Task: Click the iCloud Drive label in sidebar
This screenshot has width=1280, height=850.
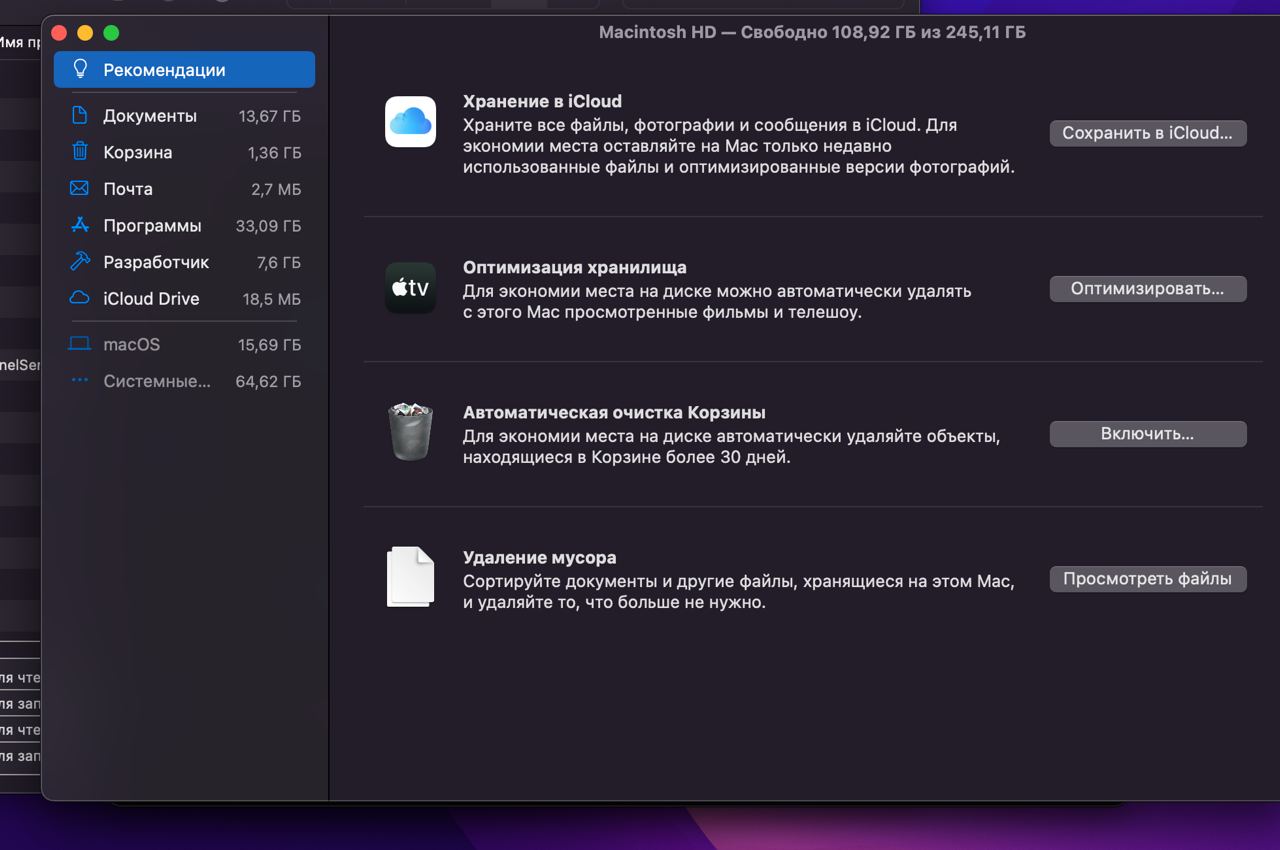Action: (151, 298)
